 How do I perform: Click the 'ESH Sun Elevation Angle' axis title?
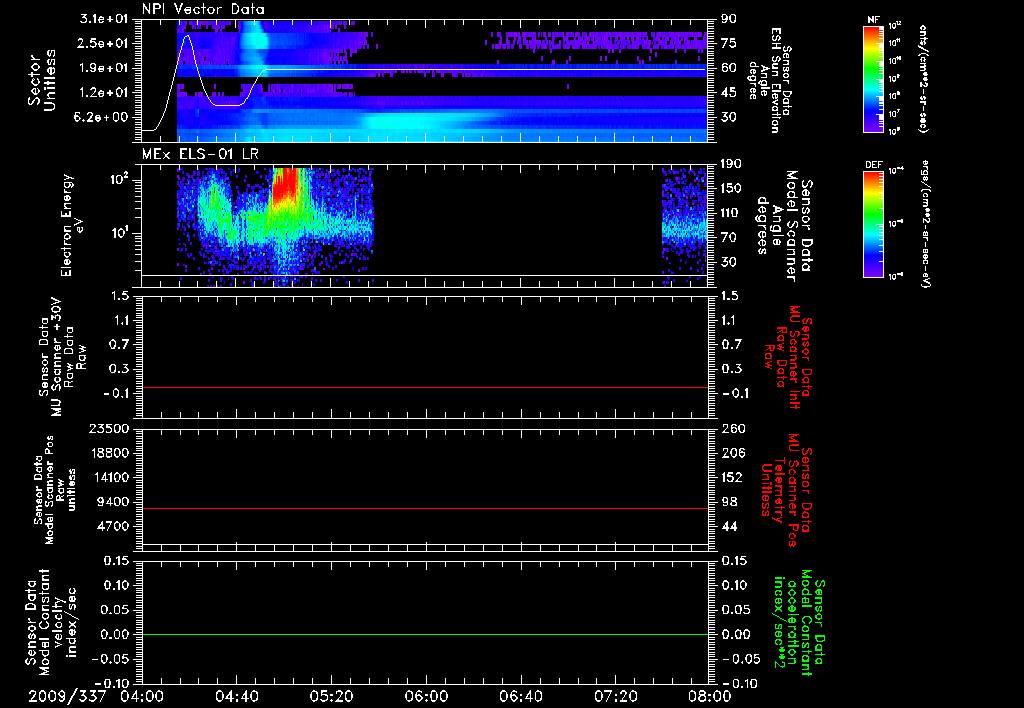pyautogui.click(x=770, y=80)
